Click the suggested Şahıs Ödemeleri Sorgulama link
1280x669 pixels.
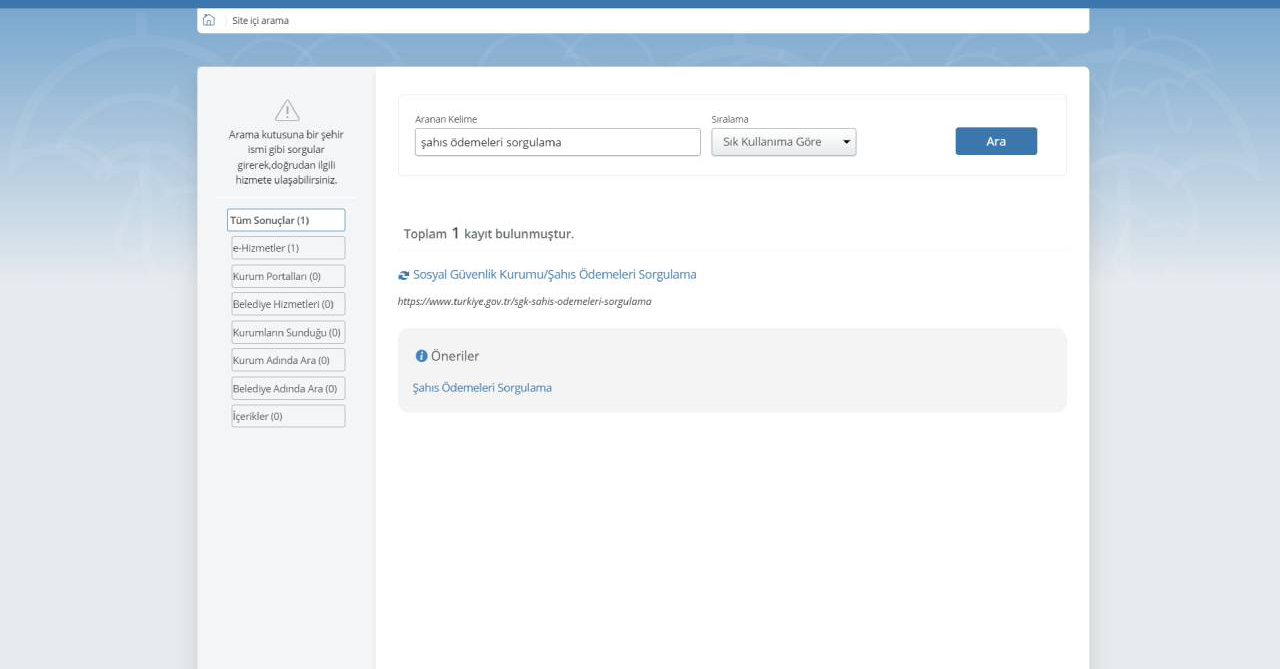(x=482, y=388)
